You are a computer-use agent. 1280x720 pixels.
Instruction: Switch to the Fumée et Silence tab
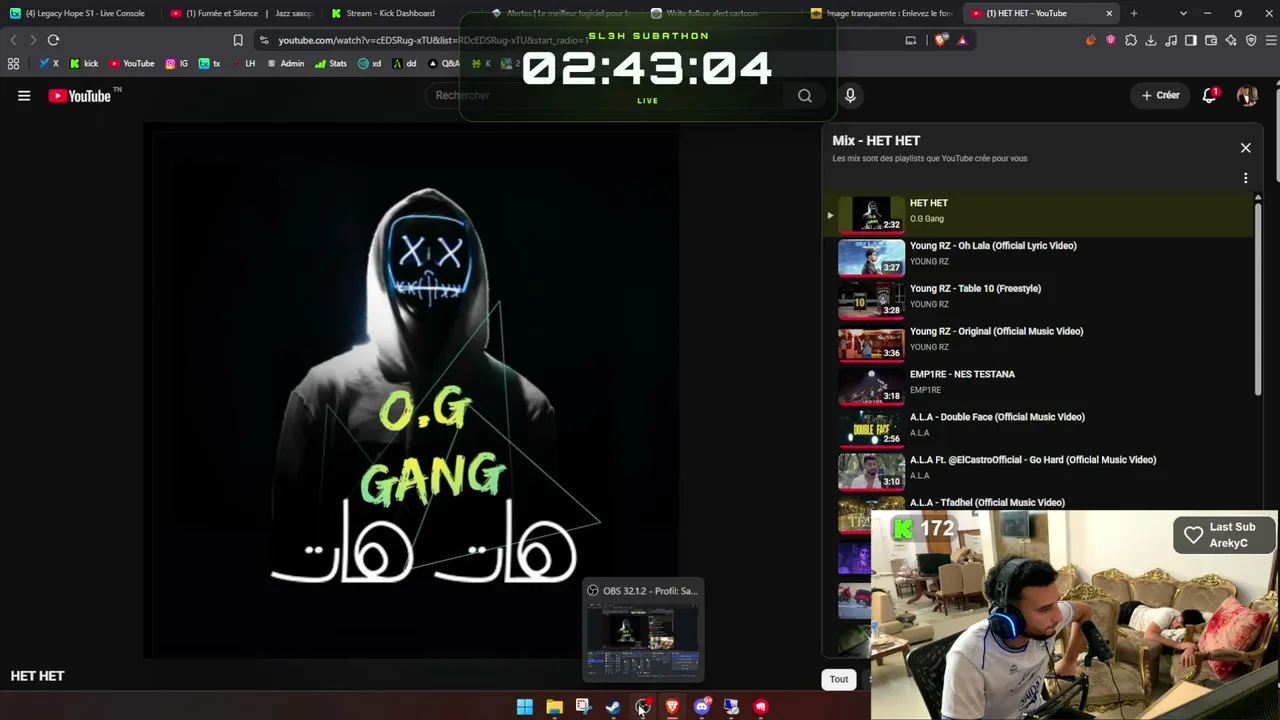(x=240, y=13)
